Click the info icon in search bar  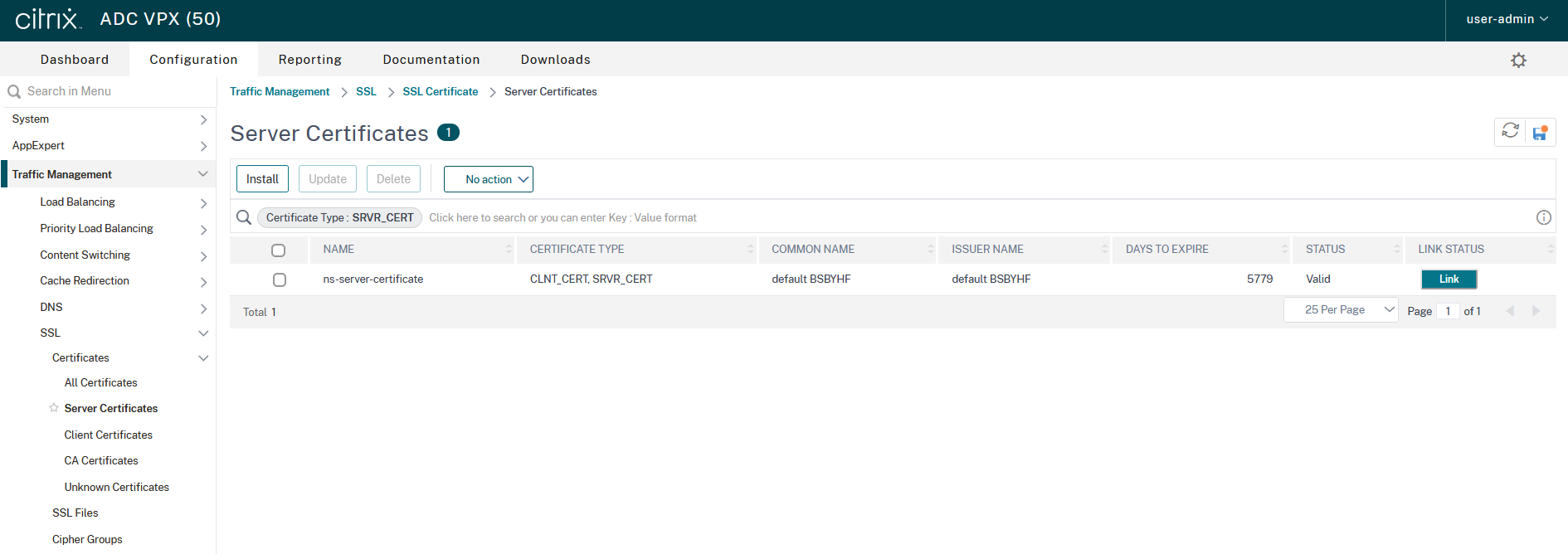1543,217
